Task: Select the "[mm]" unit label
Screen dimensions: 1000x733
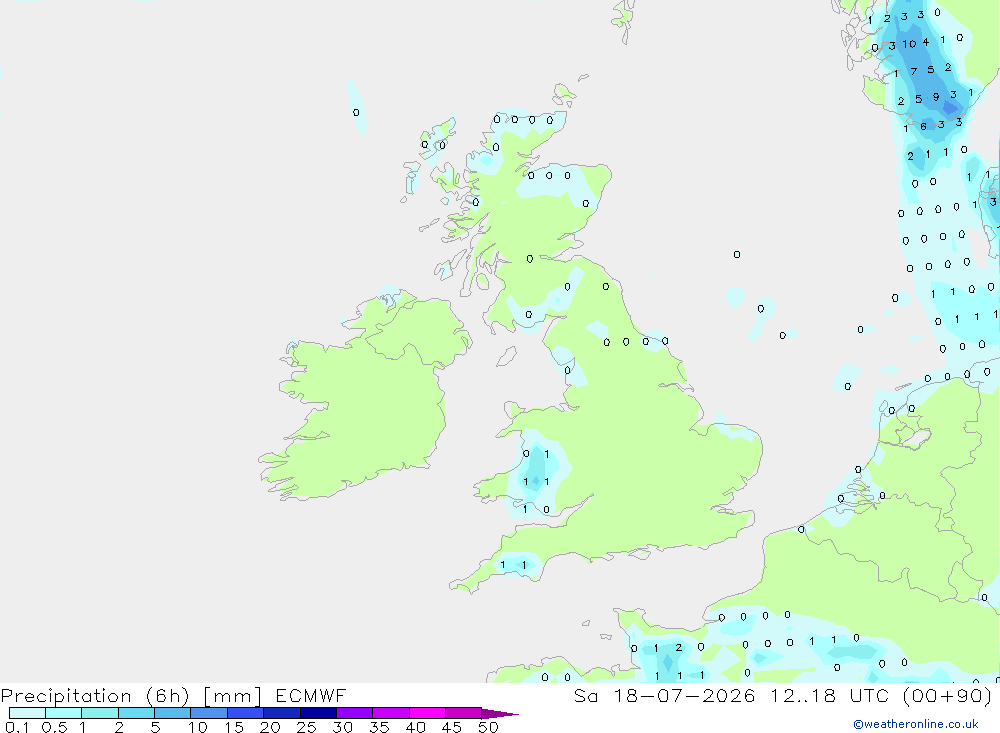Action: (233, 696)
